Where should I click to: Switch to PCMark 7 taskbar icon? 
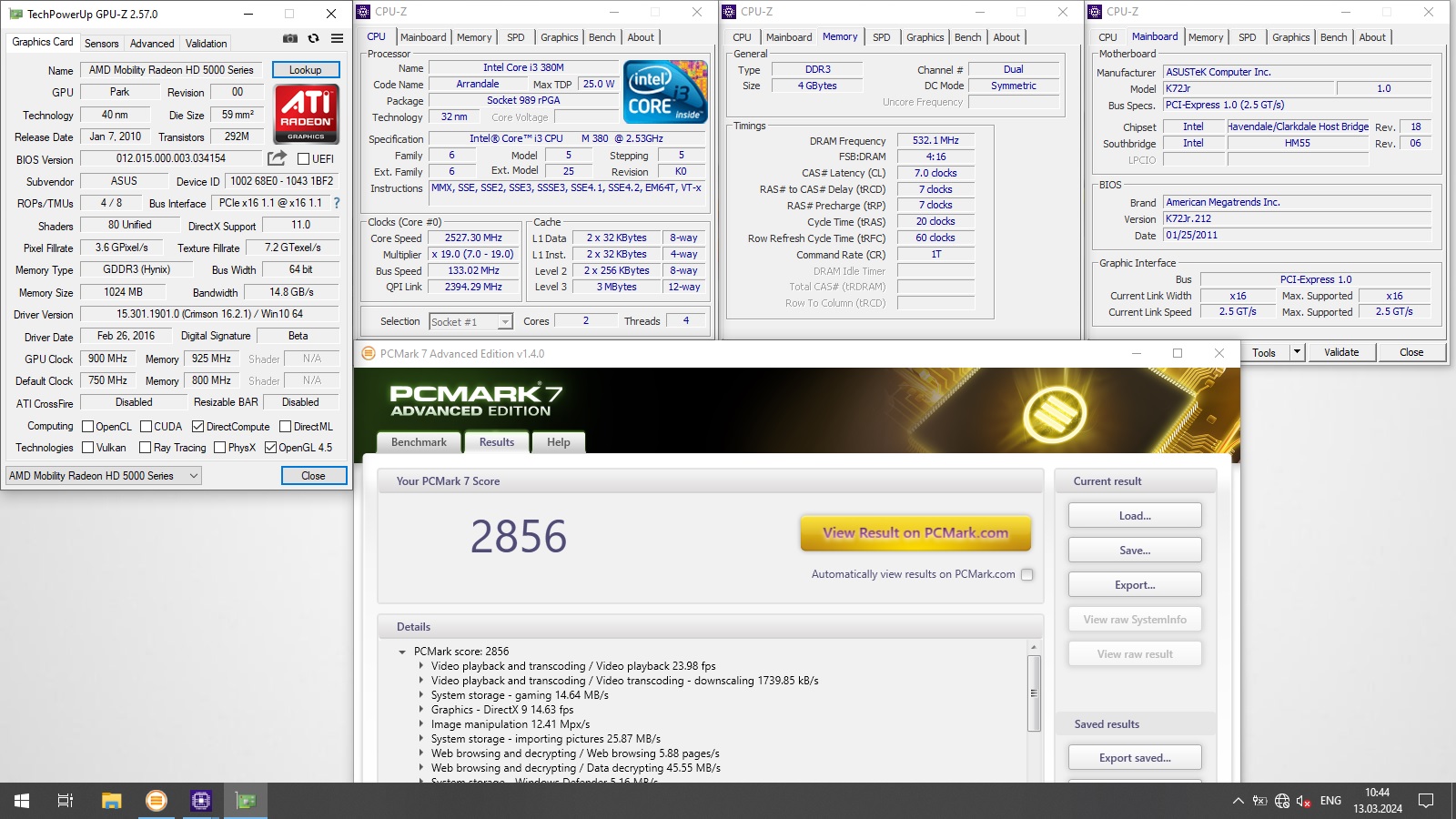157,801
